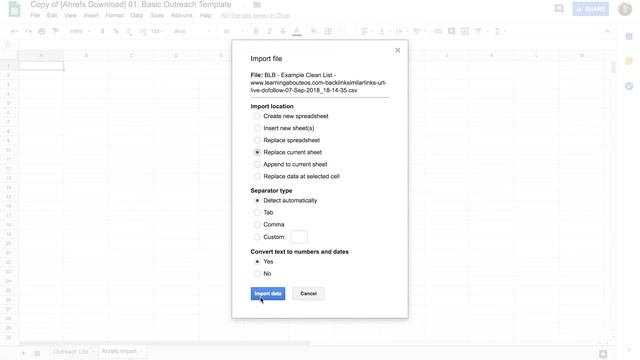Select Replace spreadsheet radio option

pos(257,140)
